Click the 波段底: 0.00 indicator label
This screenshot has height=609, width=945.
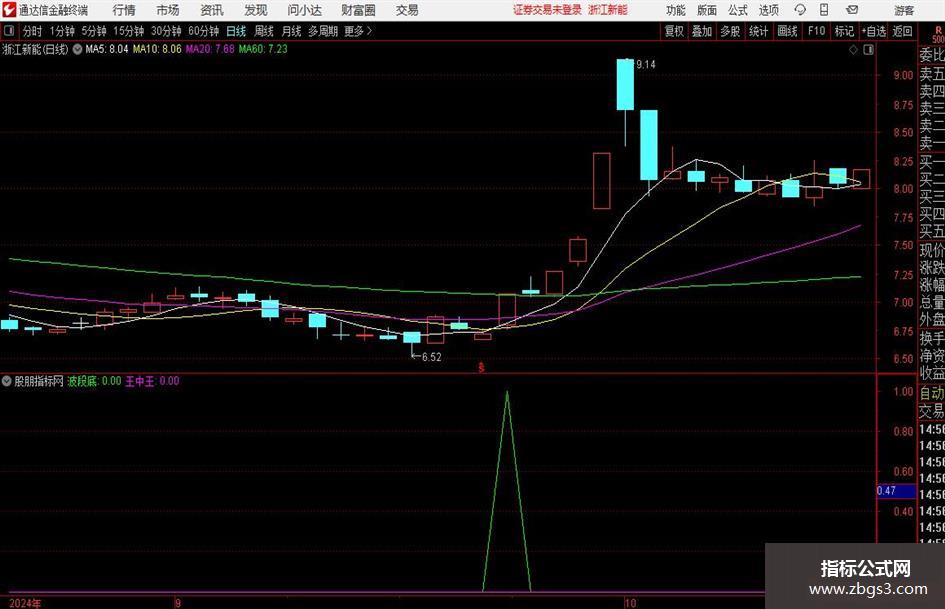[x=93, y=381]
